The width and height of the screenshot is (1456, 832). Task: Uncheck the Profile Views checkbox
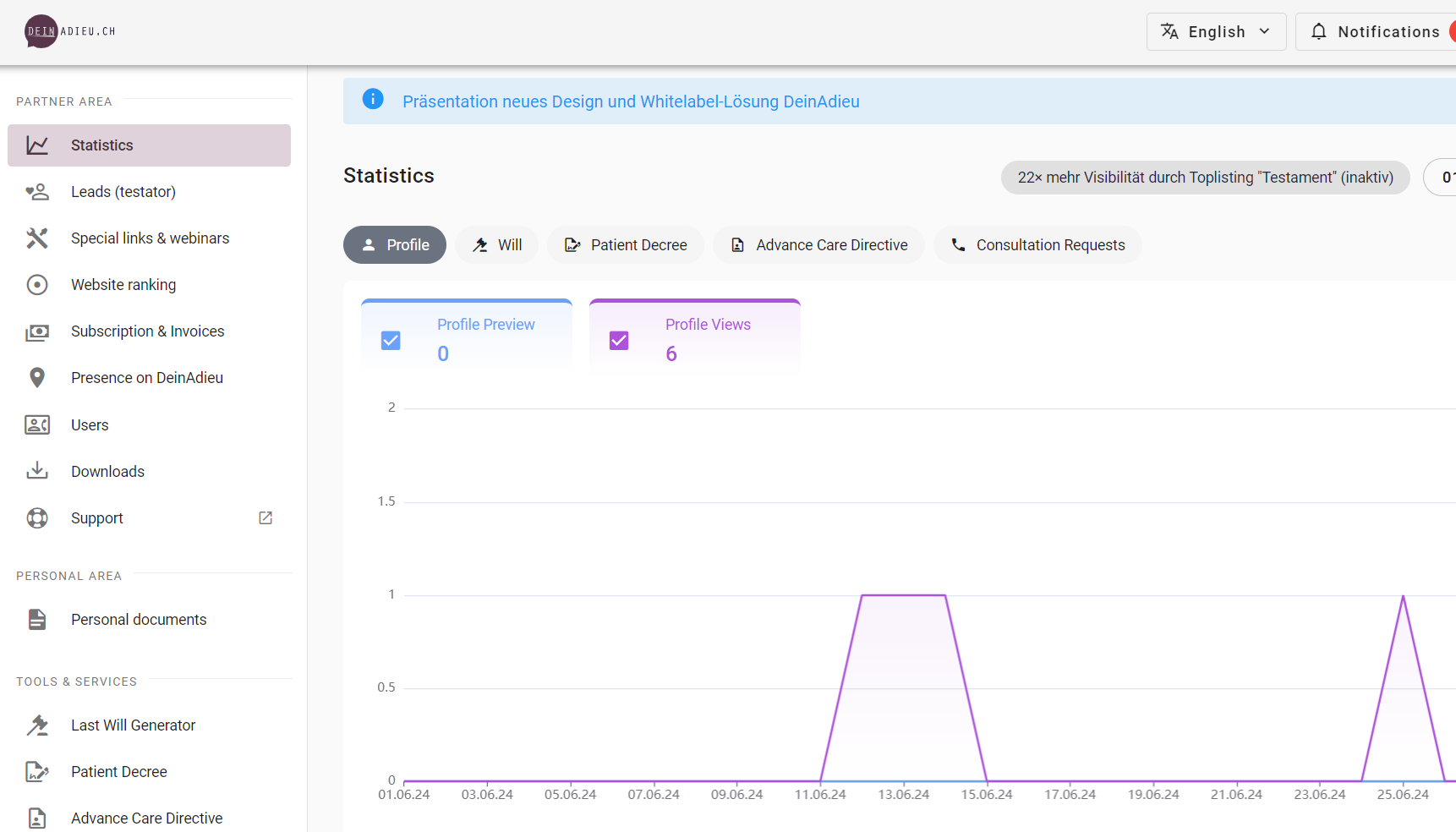click(x=619, y=341)
